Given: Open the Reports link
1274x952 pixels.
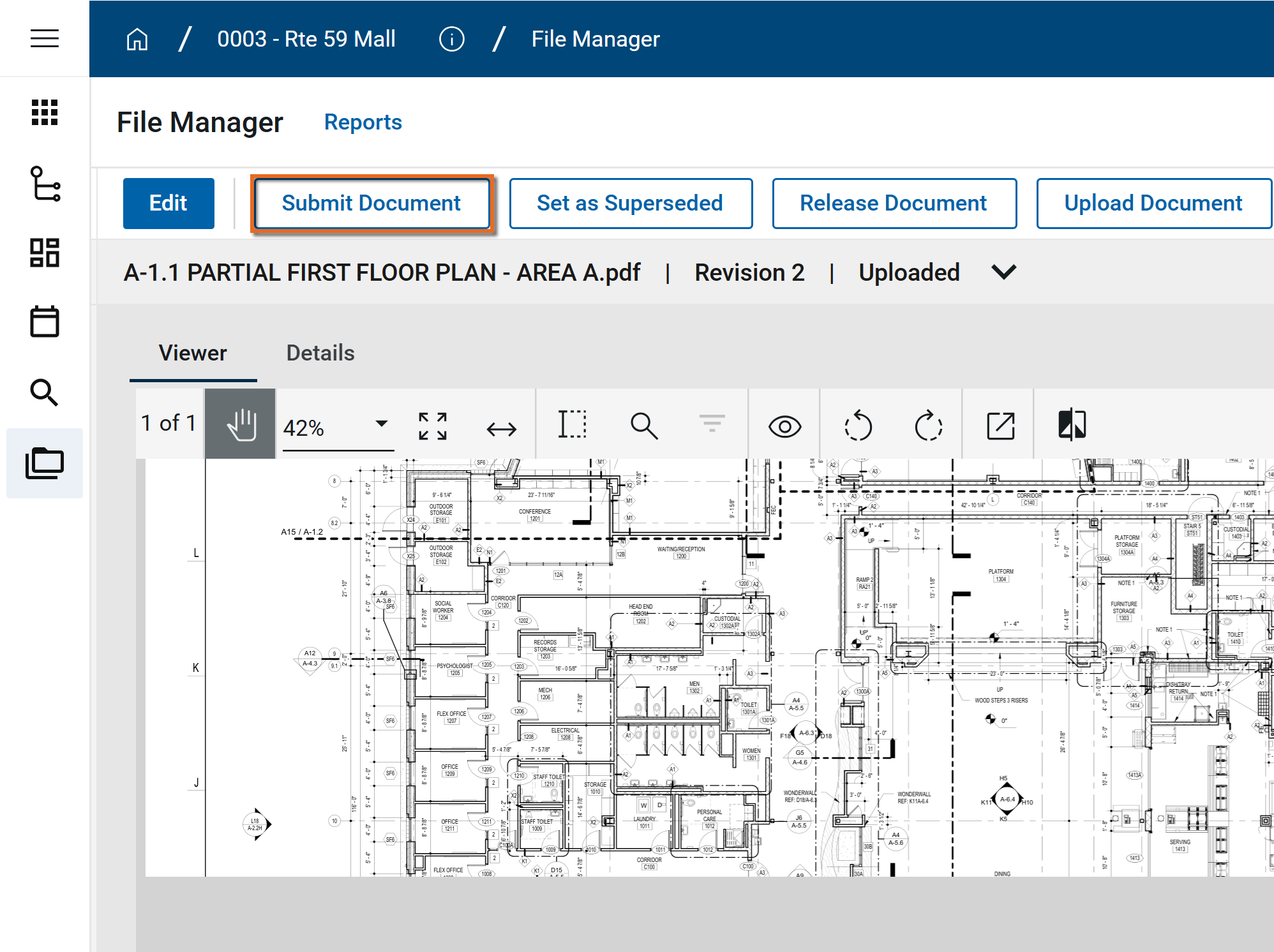Looking at the screenshot, I should tap(363, 122).
